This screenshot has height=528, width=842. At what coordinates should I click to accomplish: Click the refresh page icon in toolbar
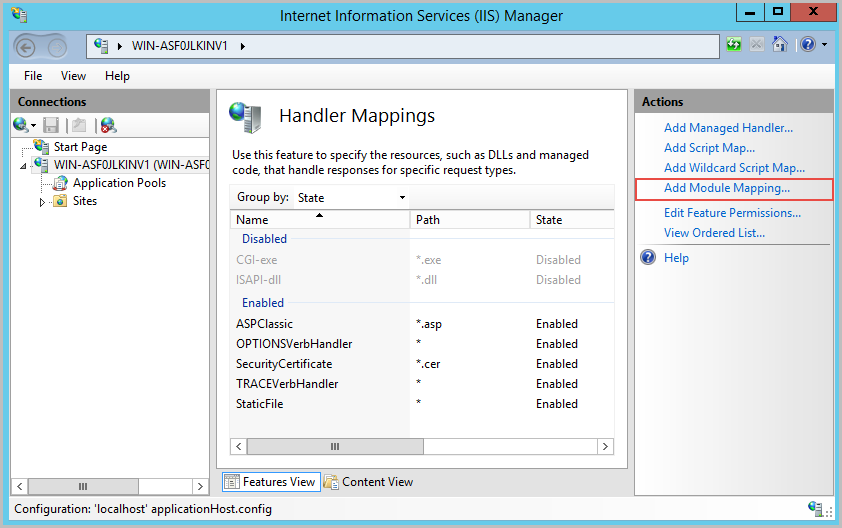point(734,45)
